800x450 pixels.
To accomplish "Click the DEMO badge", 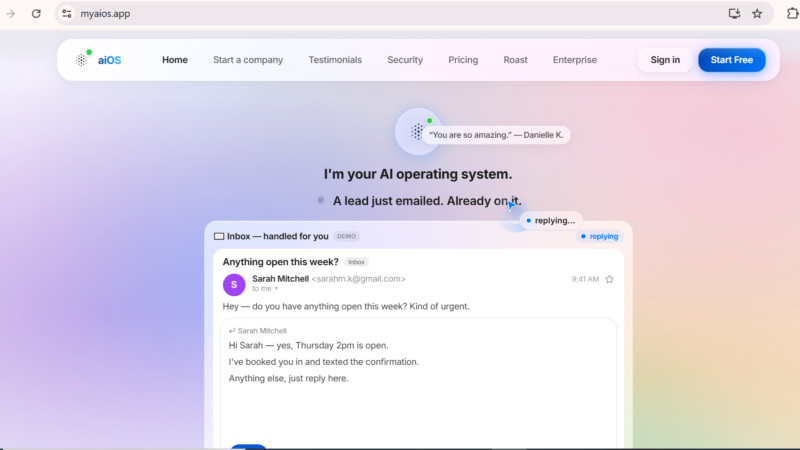I will click(x=346, y=236).
